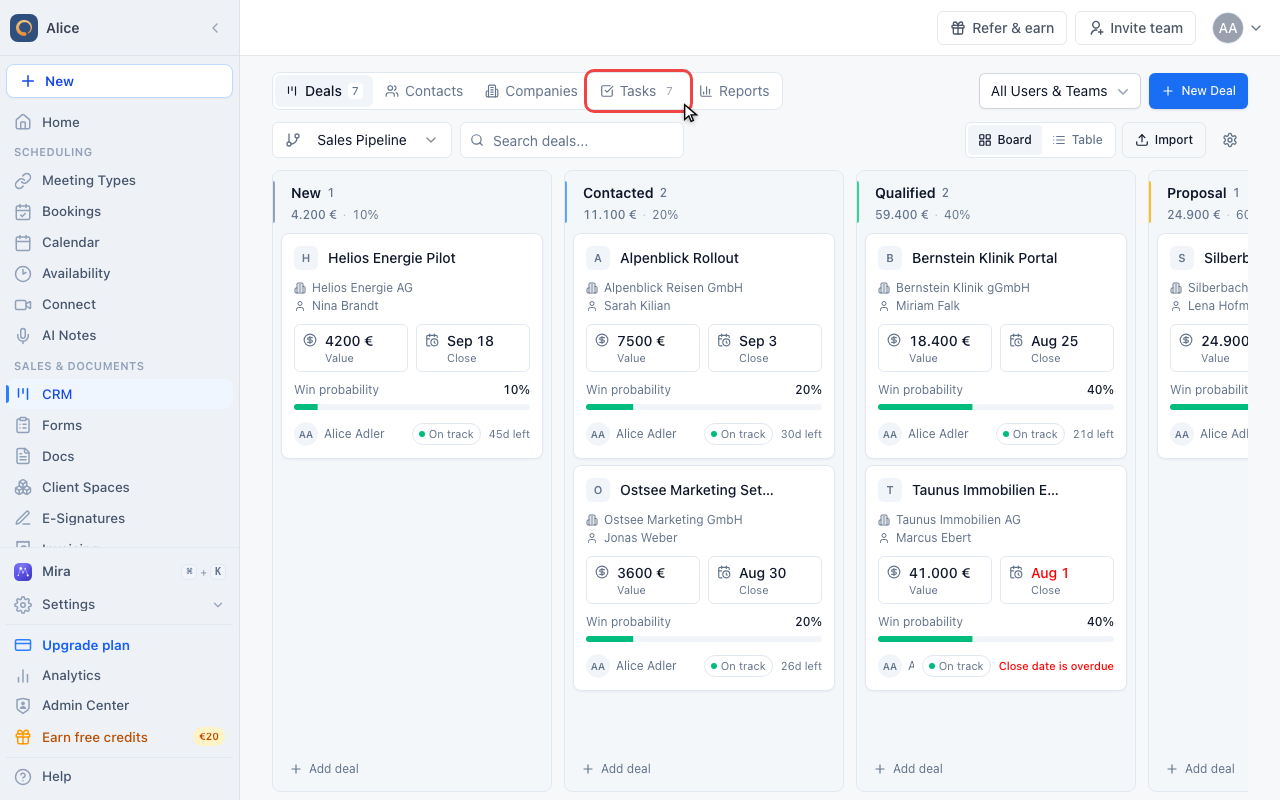Screen dimensions: 1280x800
Task: Click the Alice workspace logo
Action: (24, 28)
